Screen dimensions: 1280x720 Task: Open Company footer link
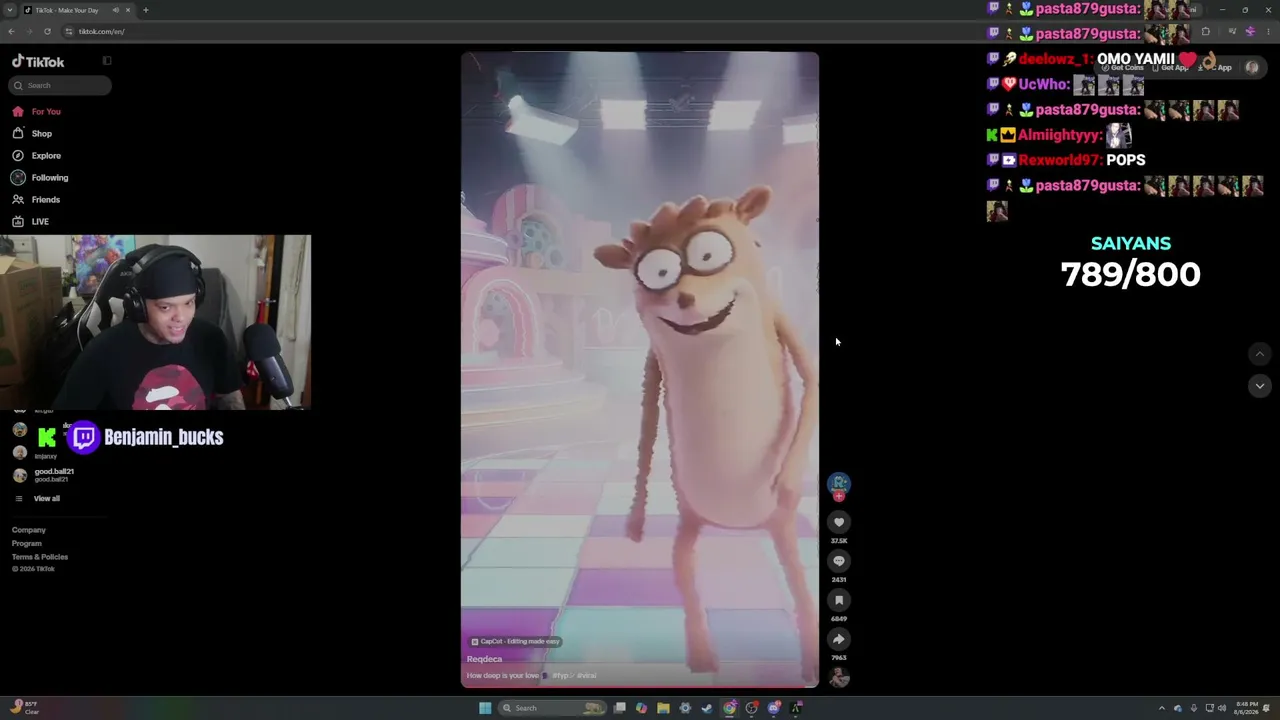[29, 530]
